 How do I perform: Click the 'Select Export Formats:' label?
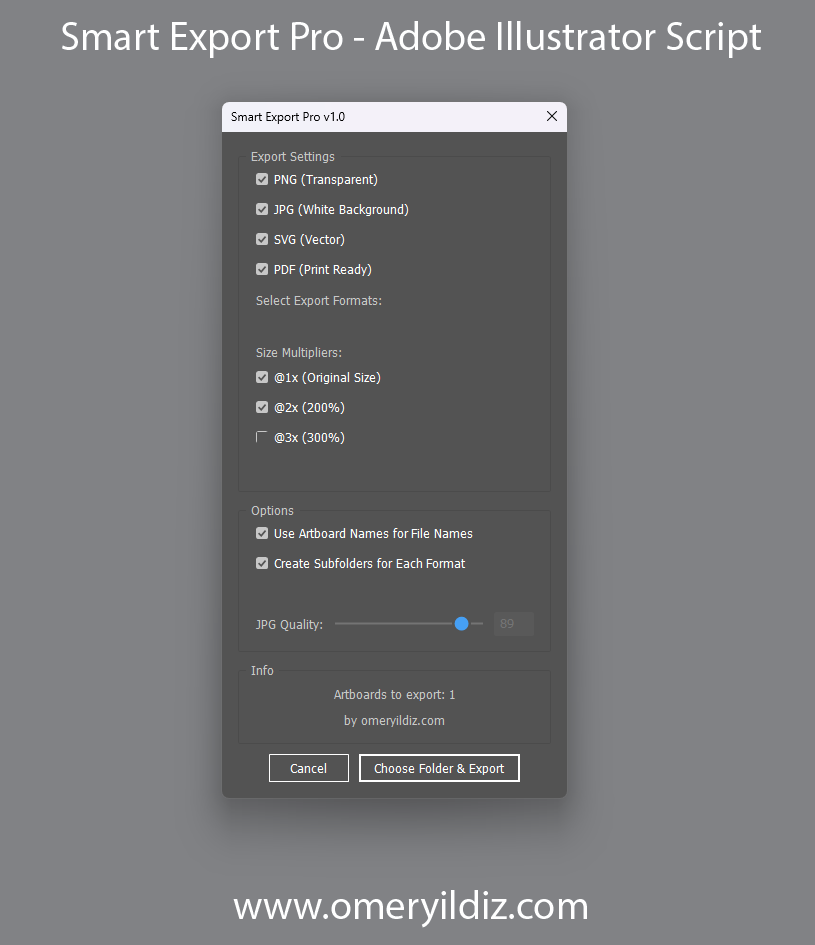click(318, 301)
